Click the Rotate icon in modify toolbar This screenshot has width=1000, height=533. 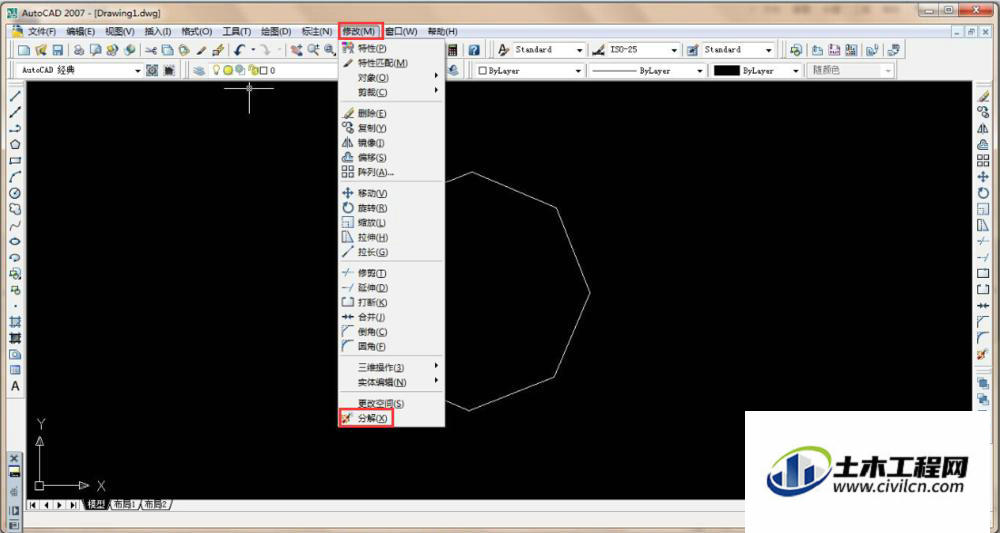click(x=983, y=193)
